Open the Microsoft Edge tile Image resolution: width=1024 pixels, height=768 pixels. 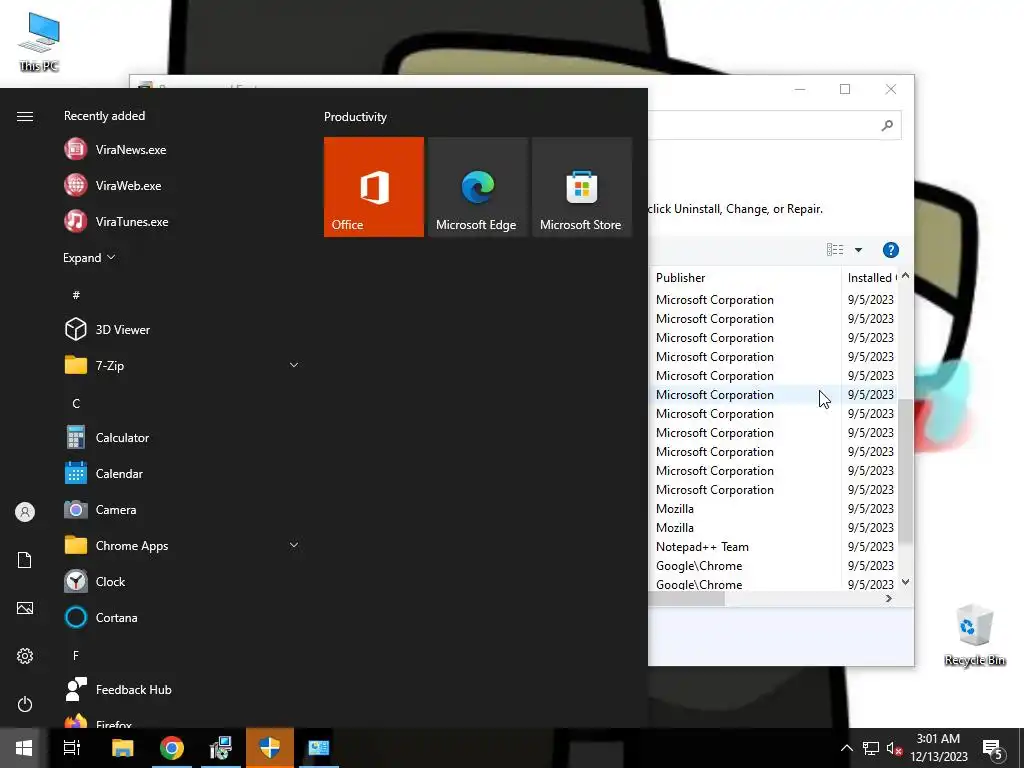point(477,187)
